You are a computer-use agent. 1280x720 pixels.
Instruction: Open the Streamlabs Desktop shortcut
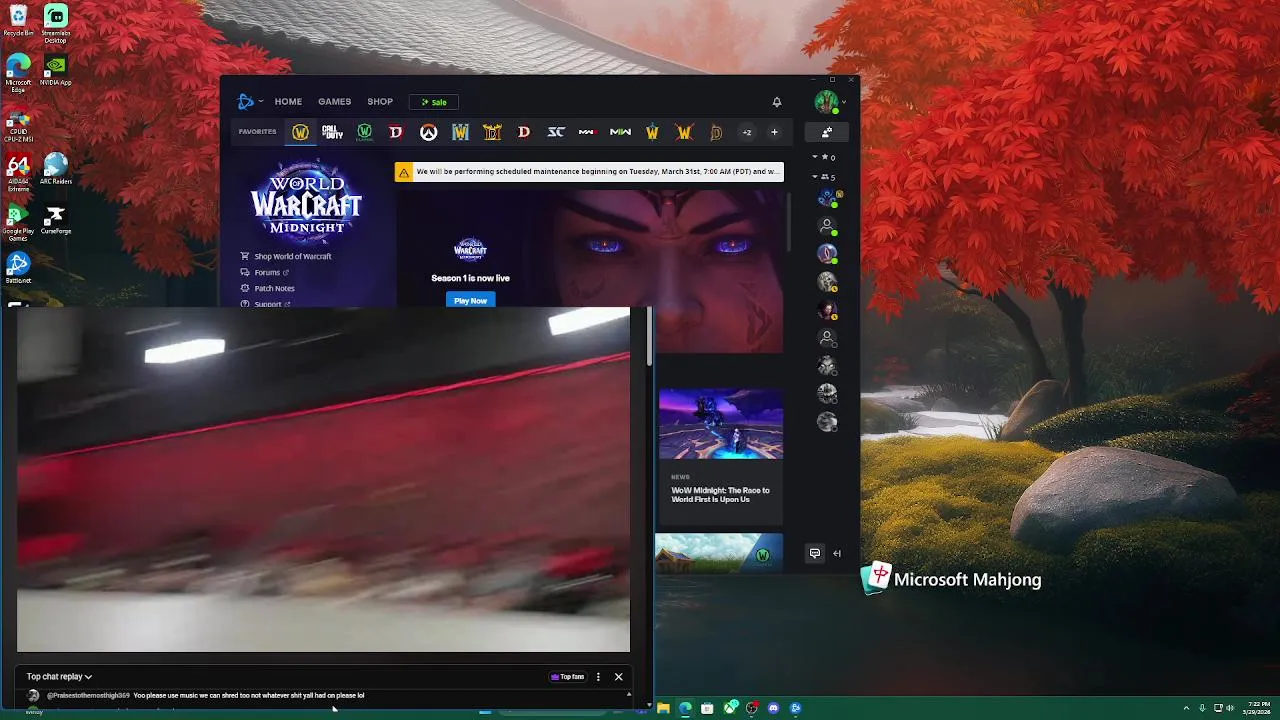tap(55, 24)
